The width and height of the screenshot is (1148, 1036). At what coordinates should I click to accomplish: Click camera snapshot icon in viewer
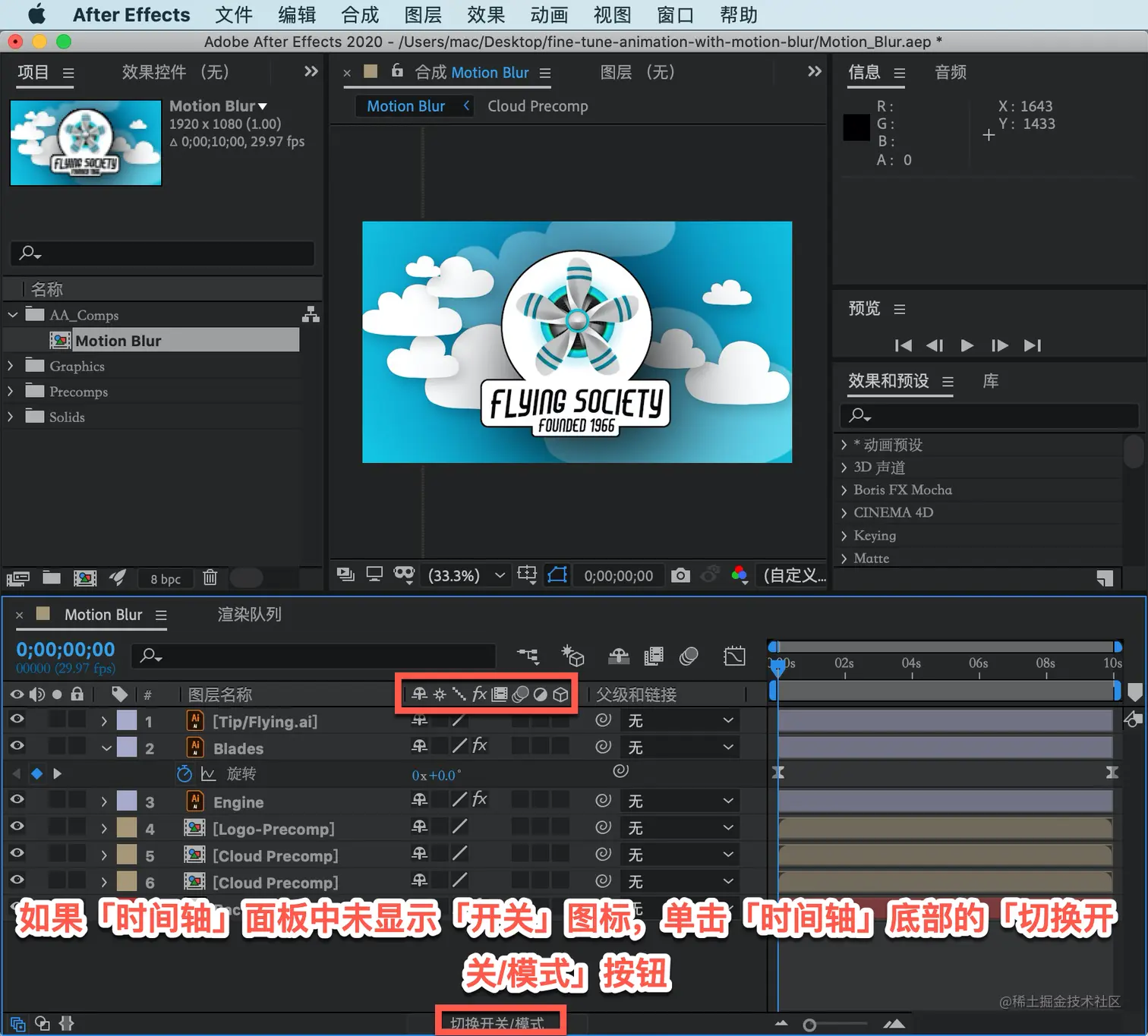click(x=681, y=575)
